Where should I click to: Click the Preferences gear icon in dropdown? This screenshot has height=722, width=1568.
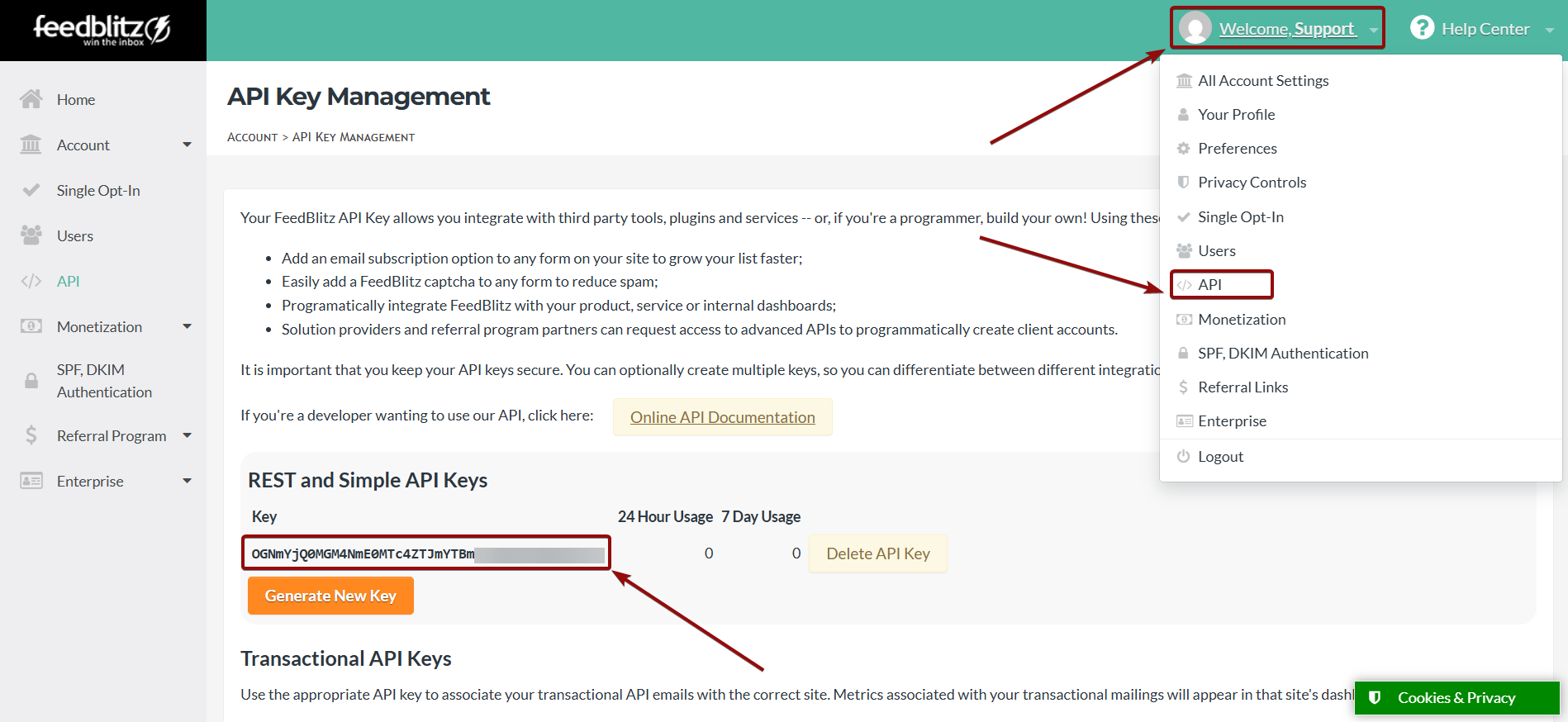1184,148
